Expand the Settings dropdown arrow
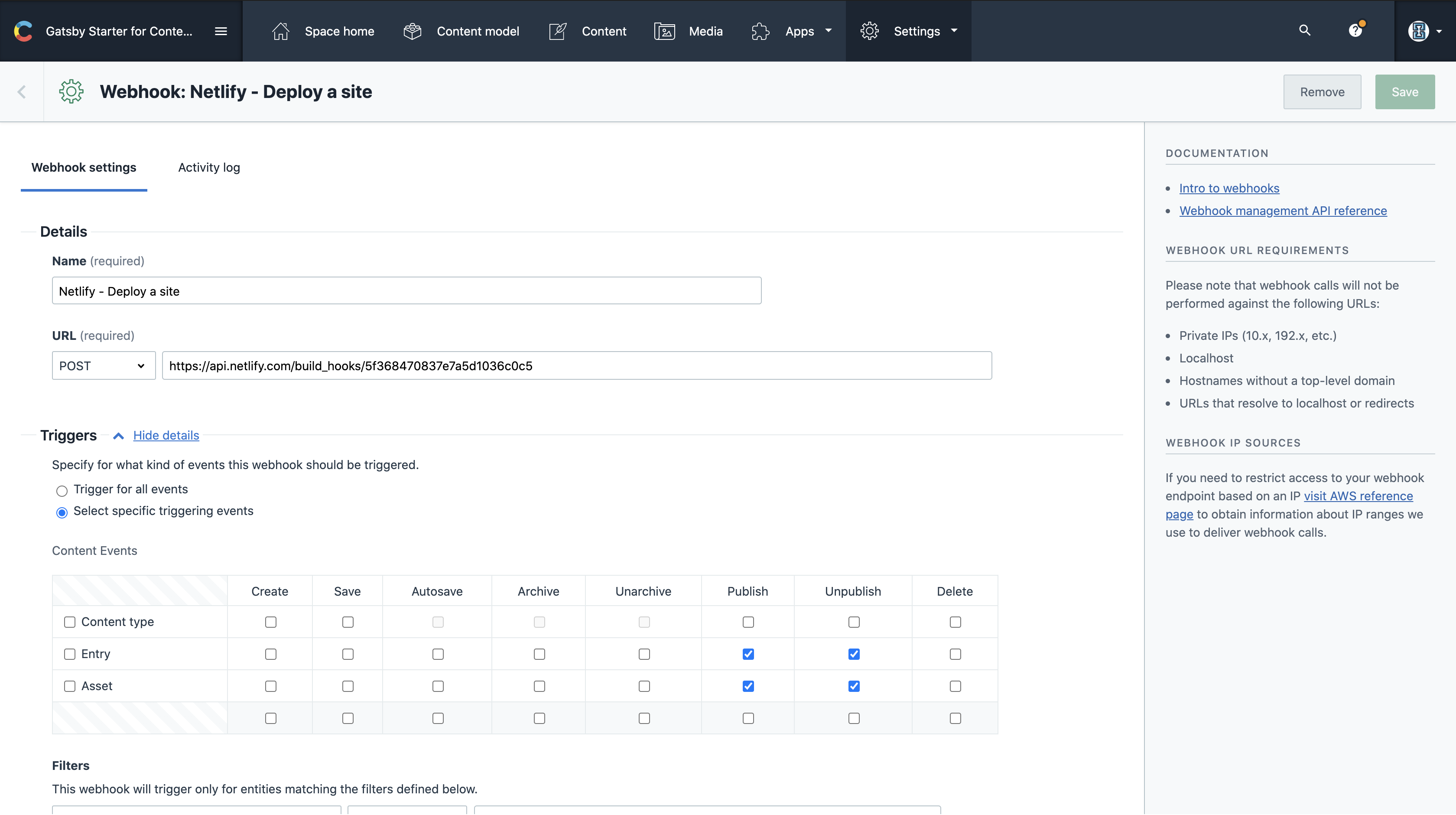Viewport: 1456px width, 815px height. pyautogui.click(x=954, y=30)
